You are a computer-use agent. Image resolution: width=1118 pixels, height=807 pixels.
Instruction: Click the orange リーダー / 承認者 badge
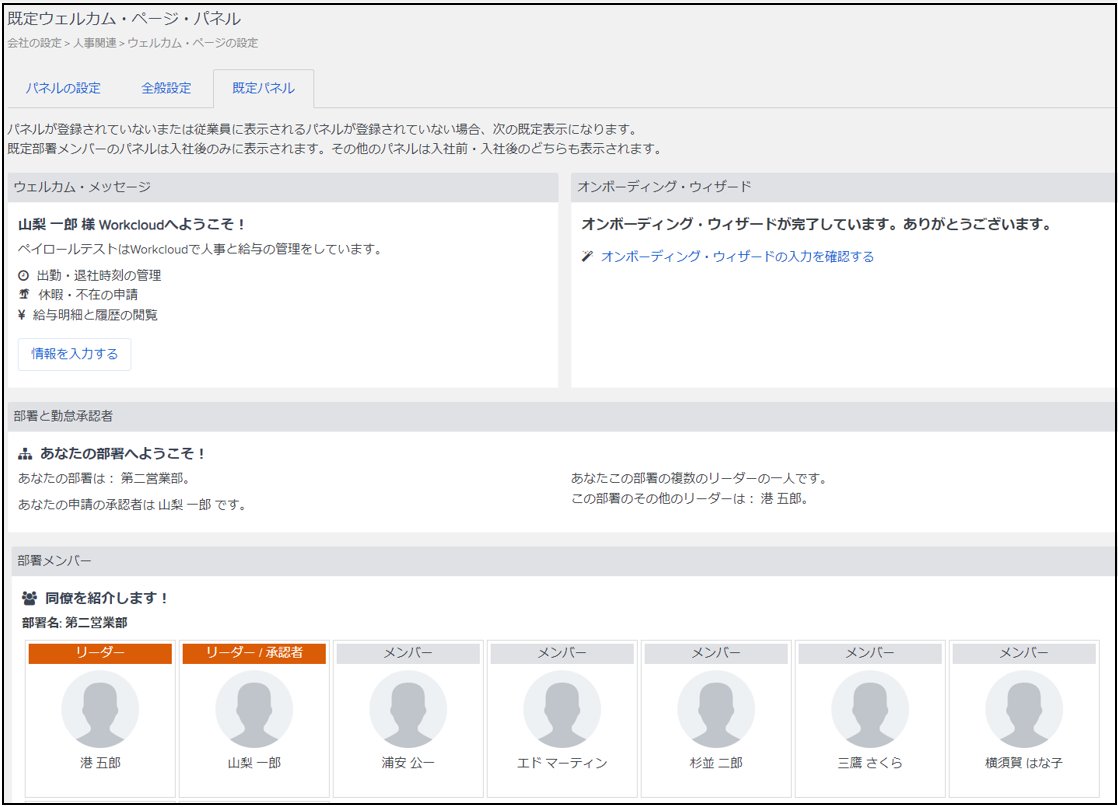254,653
